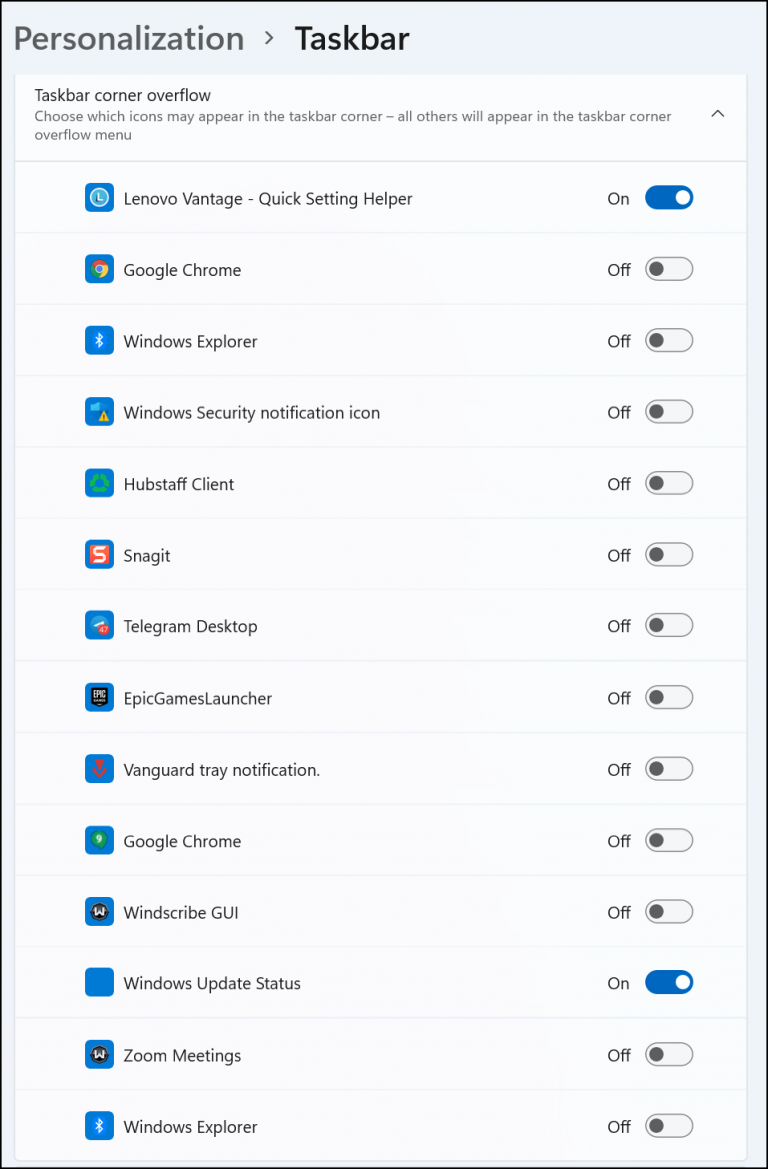Click the Lenovo Vantage Quick Setting Helper icon
The height and width of the screenshot is (1169, 768).
click(98, 197)
